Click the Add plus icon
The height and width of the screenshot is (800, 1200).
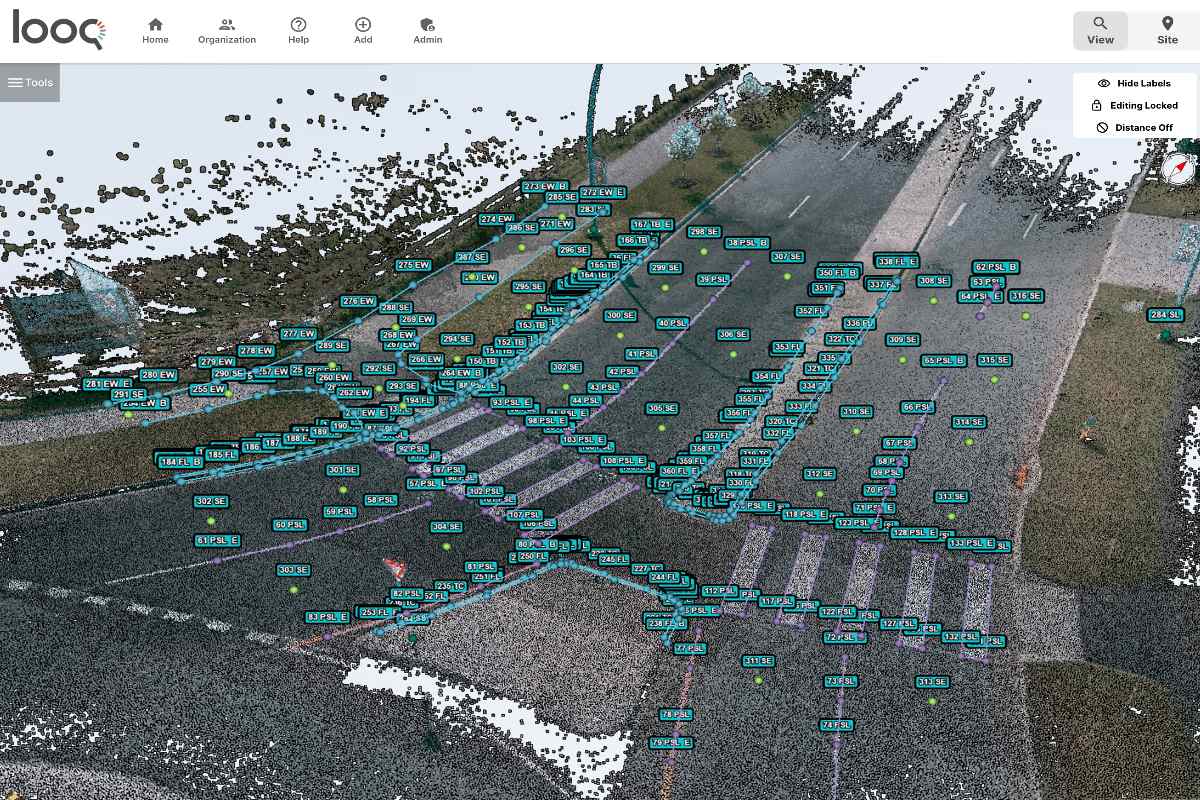click(362, 30)
